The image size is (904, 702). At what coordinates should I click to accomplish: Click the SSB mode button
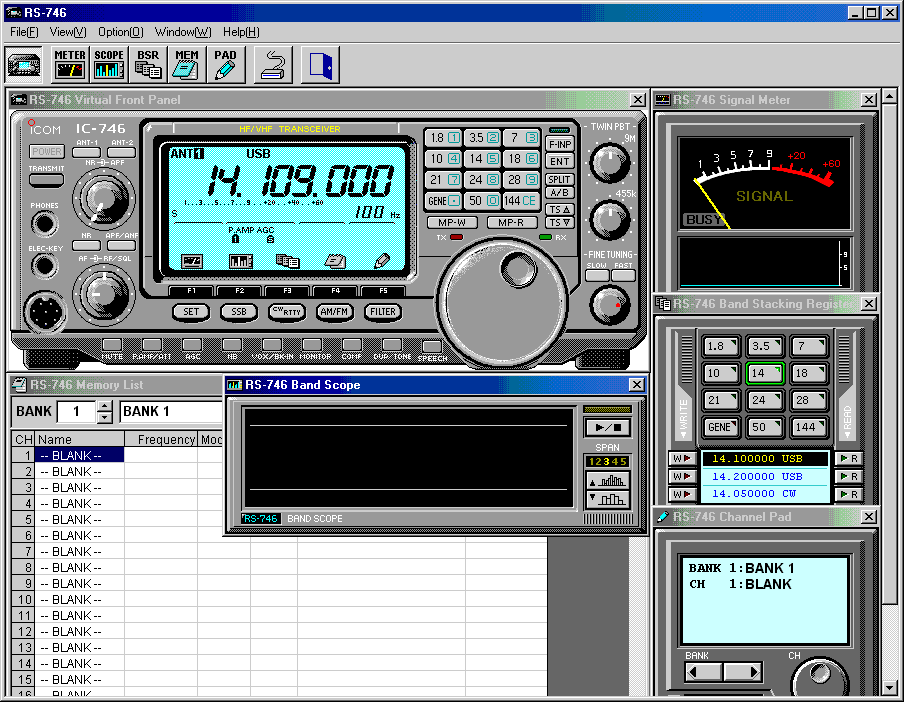pyautogui.click(x=239, y=312)
